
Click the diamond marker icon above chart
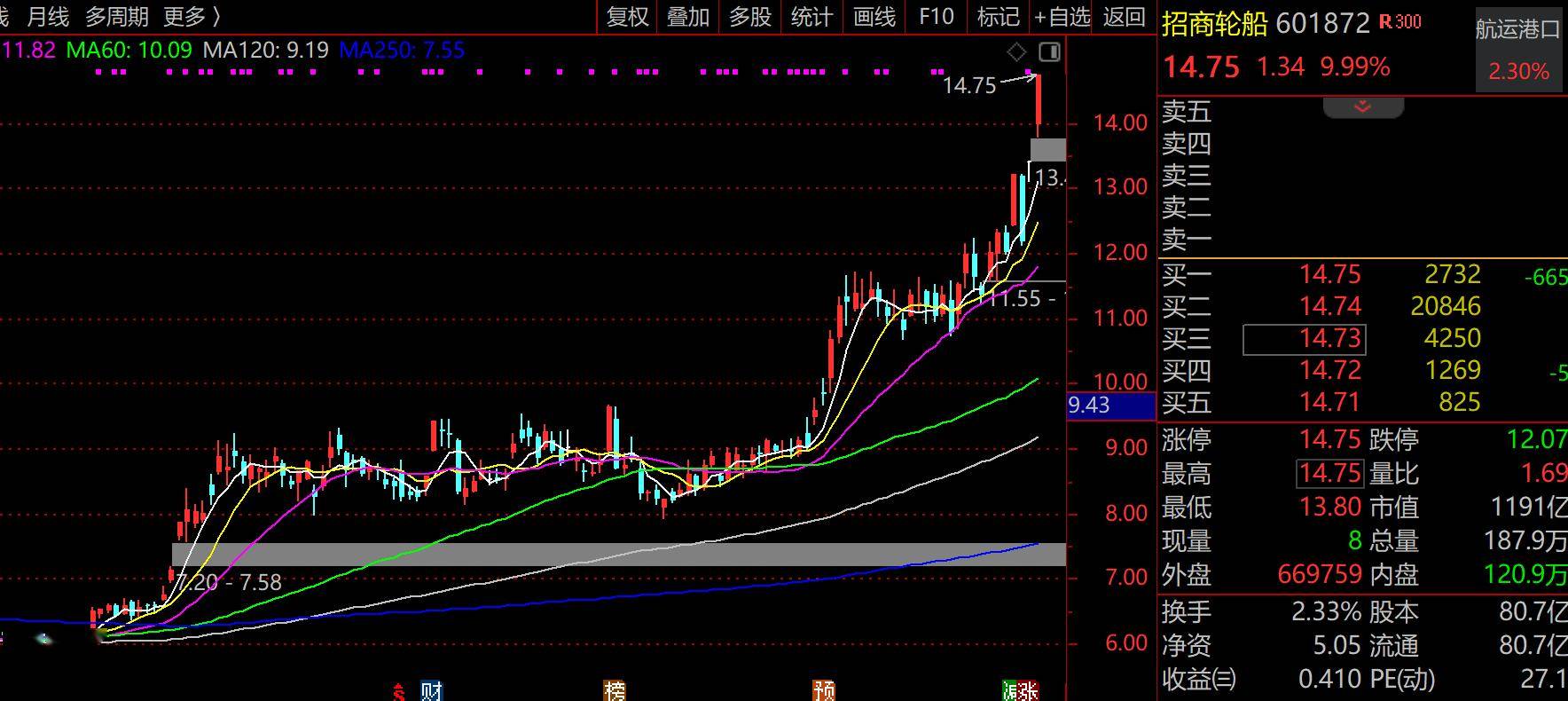pyautogui.click(x=1016, y=52)
